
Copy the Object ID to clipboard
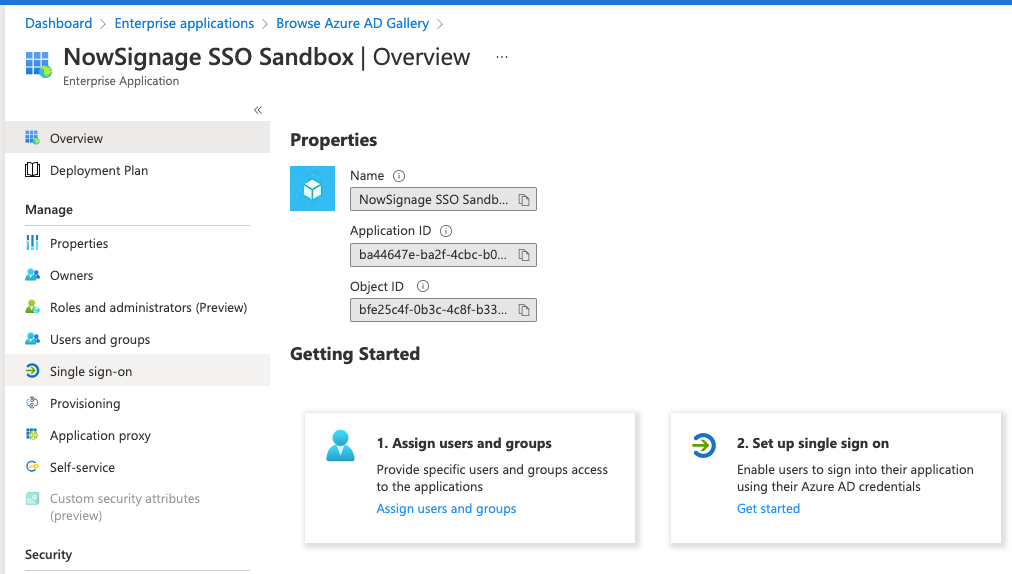pyautogui.click(x=524, y=310)
